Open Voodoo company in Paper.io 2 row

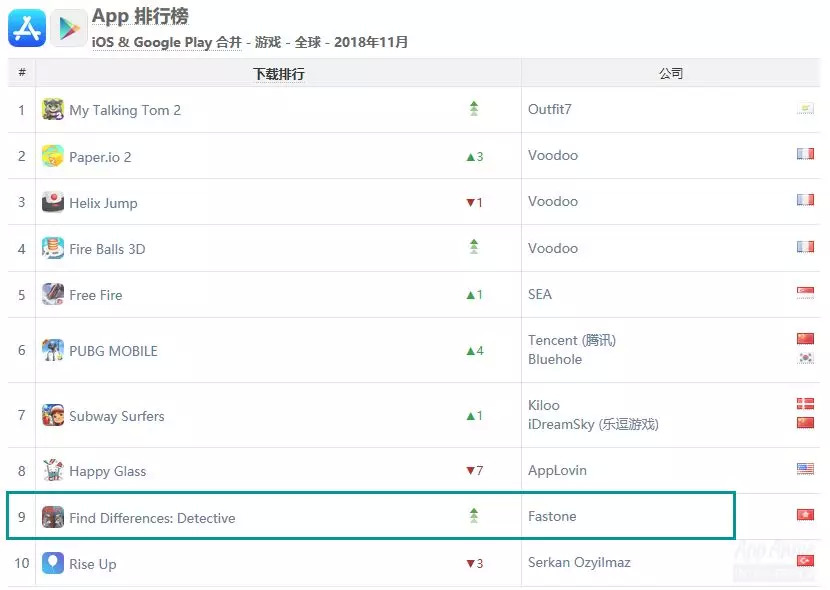[x=553, y=156]
